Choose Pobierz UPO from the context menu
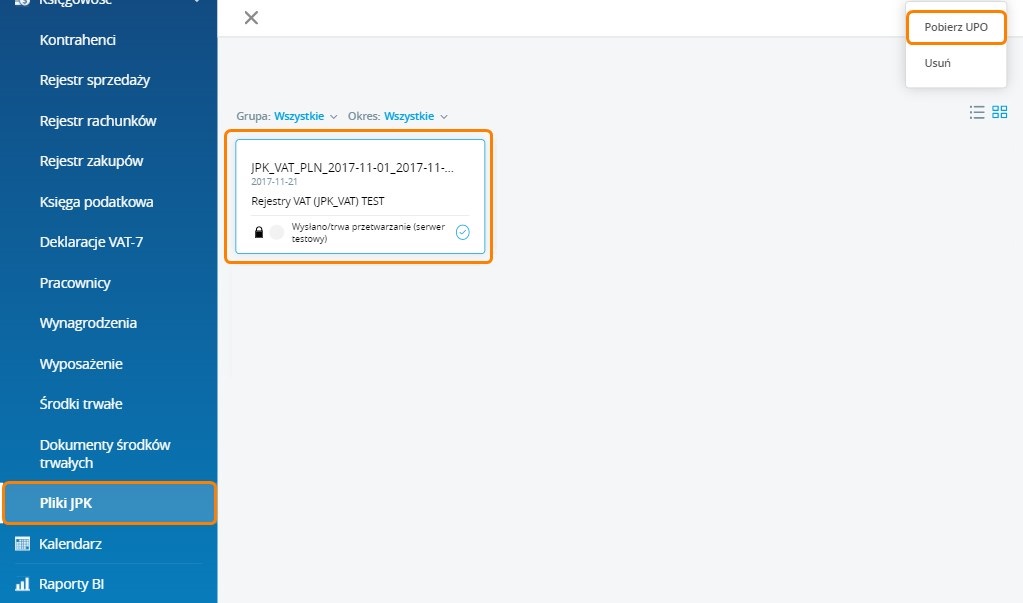The width and height of the screenshot is (1023, 603). [x=955, y=27]
